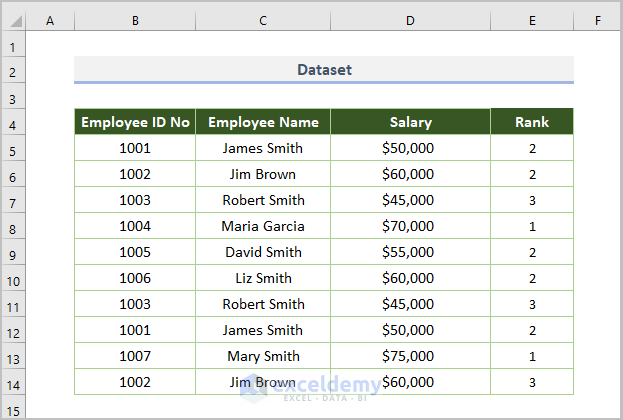Select column D header

coord(410,20)
